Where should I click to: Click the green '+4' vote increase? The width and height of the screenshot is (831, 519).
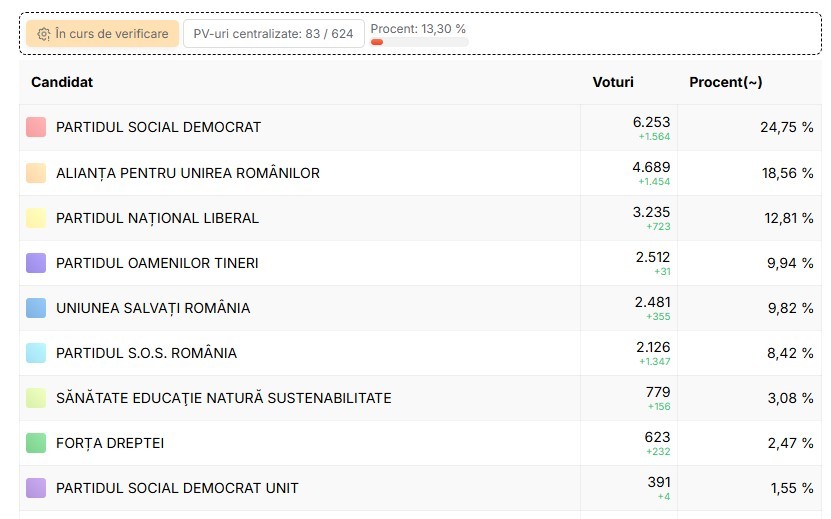tap(664, 497)
